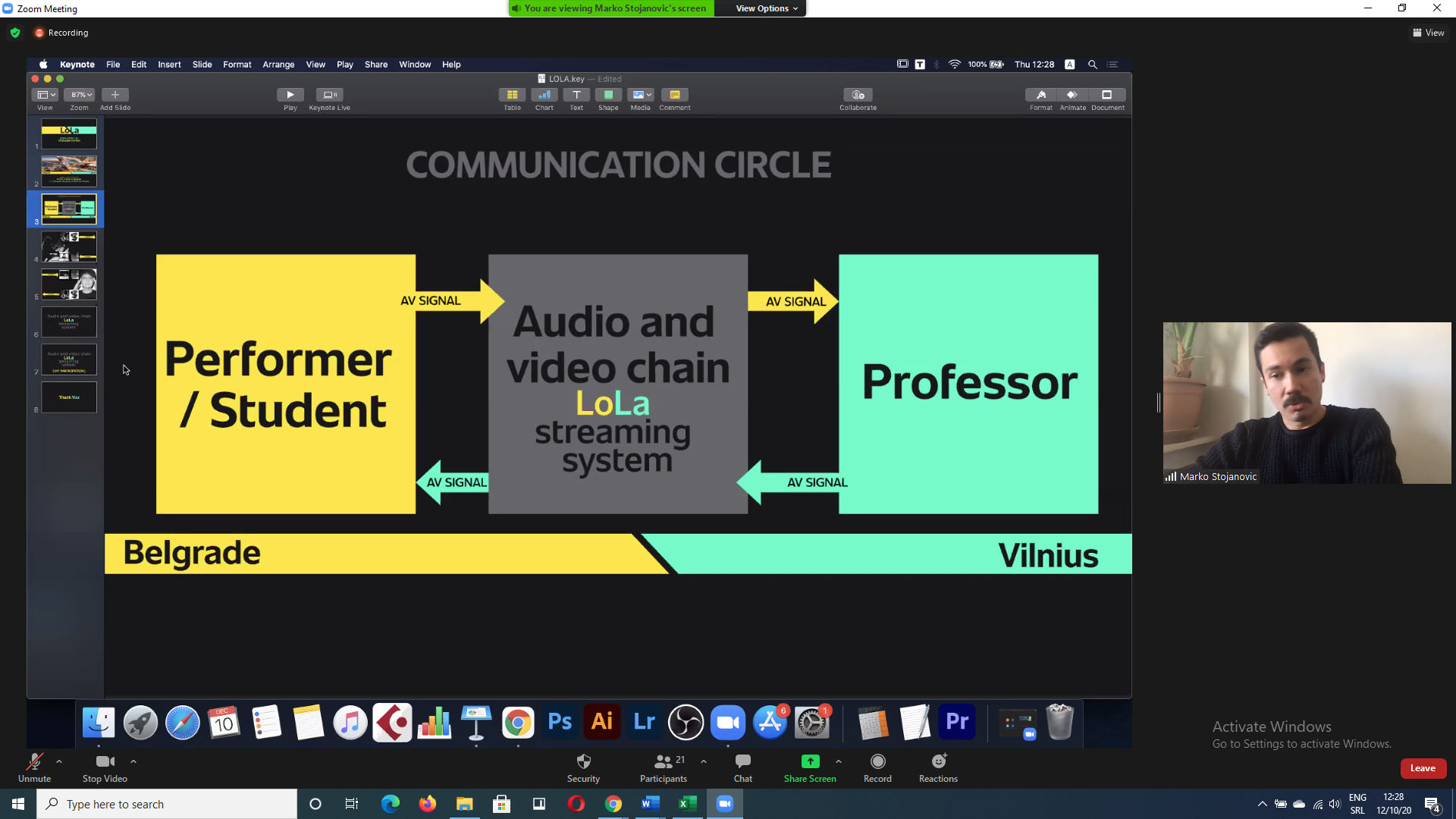1456x819 pixels.
Task: Click the Keynote Play button
Action: (290, 95)
